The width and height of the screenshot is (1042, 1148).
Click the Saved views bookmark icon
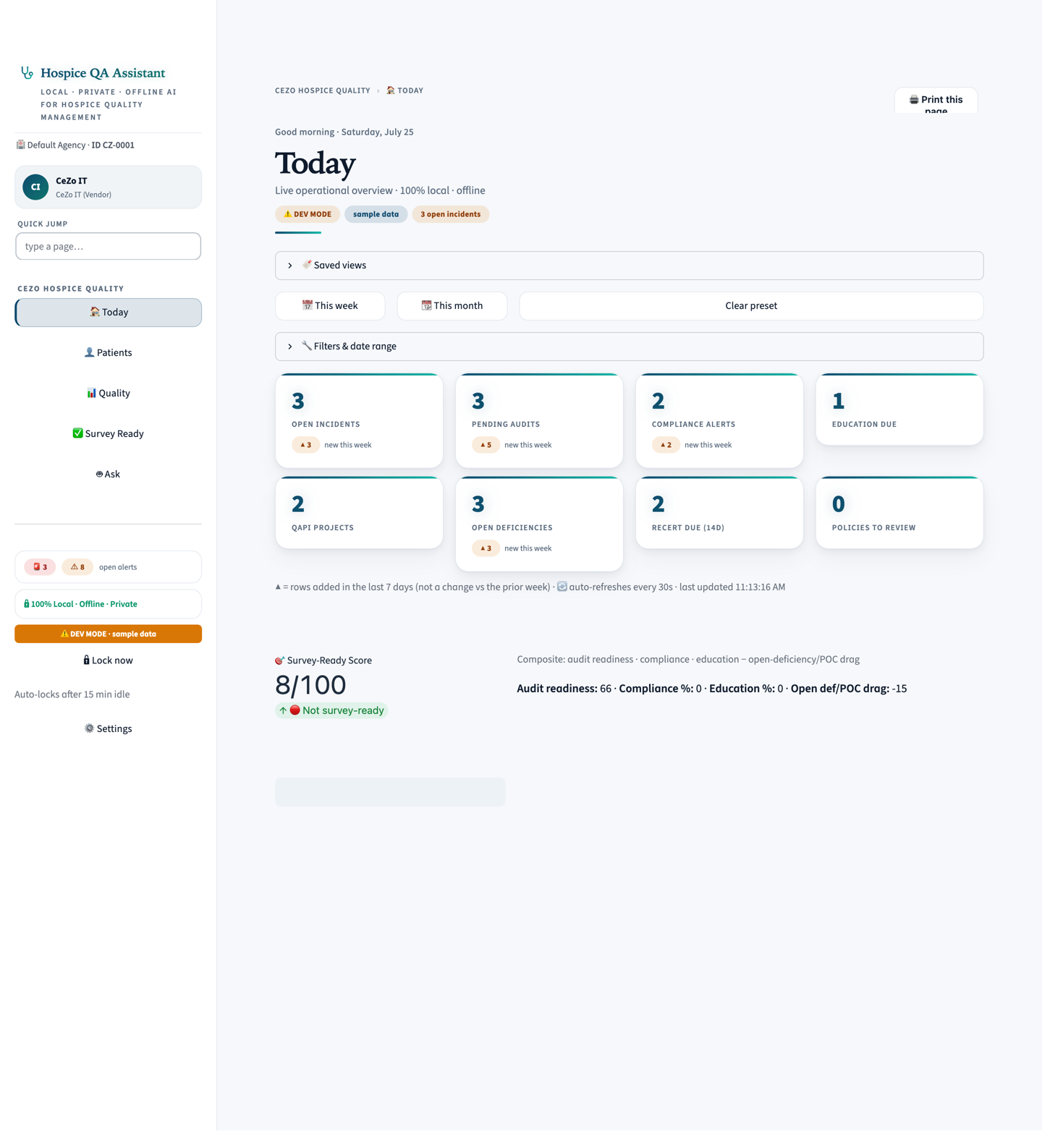tap(307, 265)
